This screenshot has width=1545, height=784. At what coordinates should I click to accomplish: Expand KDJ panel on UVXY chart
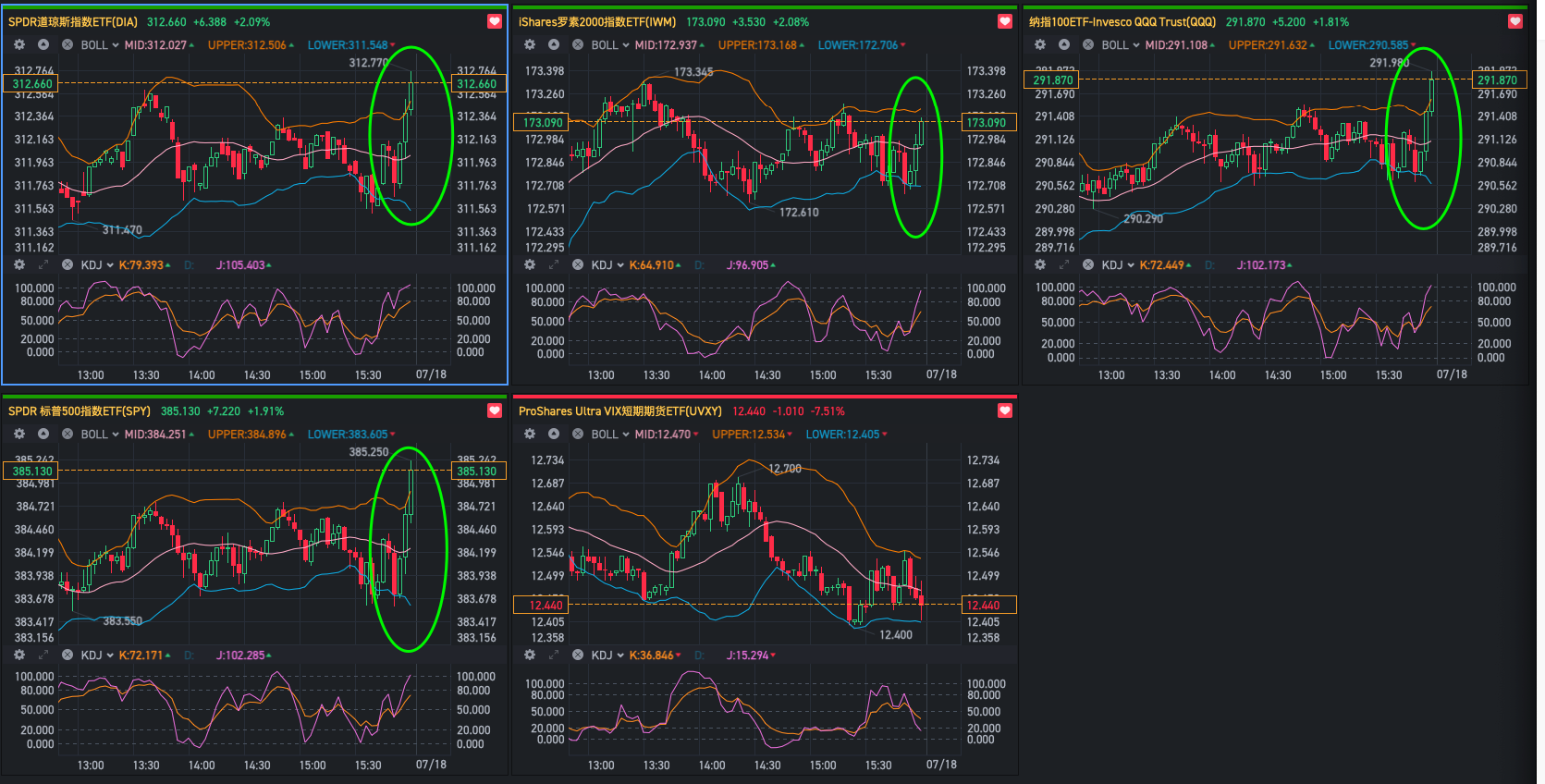click(554, 655)
